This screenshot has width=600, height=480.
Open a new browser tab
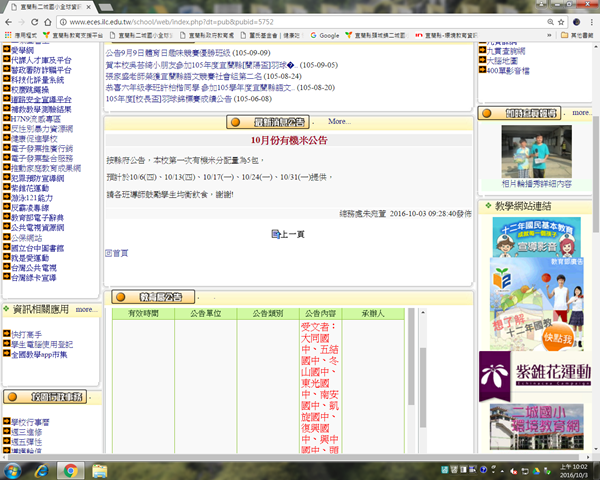pyautogui.click(x=106, y=7)
